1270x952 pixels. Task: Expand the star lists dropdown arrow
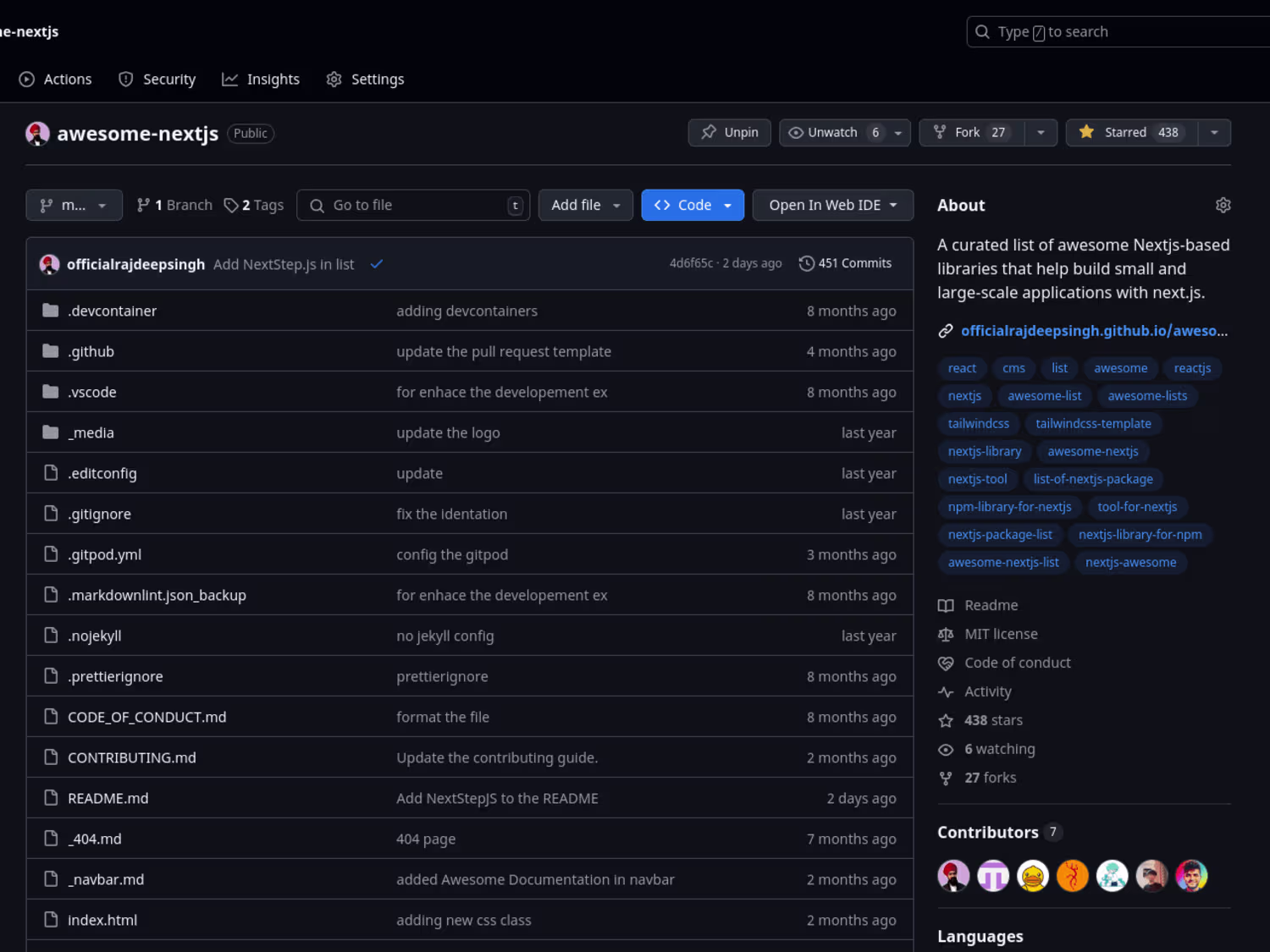pyautogui.click(x=1214, y=133)
